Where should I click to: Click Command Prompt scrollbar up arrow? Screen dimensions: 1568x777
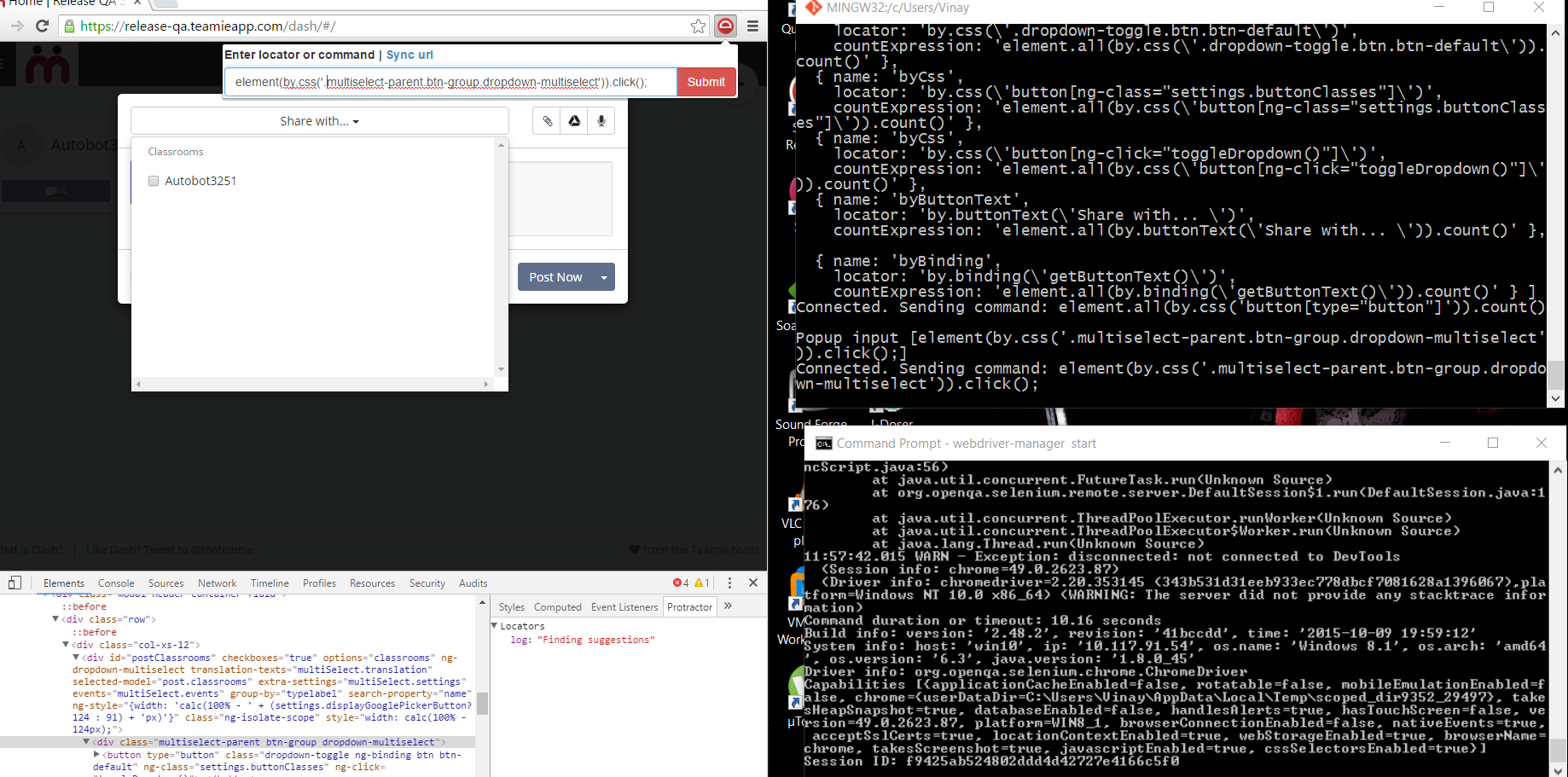[1557, 470]
